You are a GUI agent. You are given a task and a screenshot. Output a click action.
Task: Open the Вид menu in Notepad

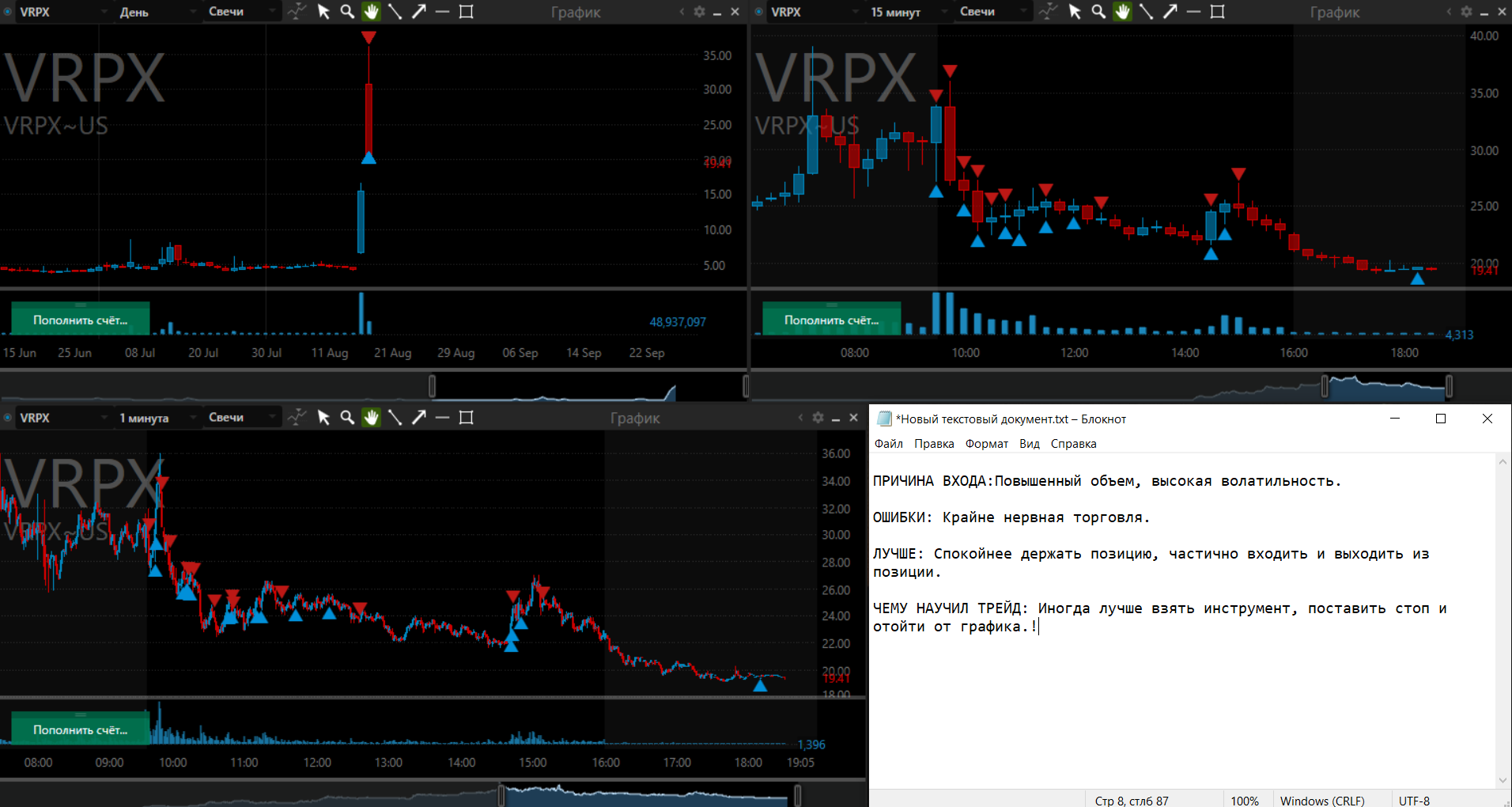coord(1029,444)
